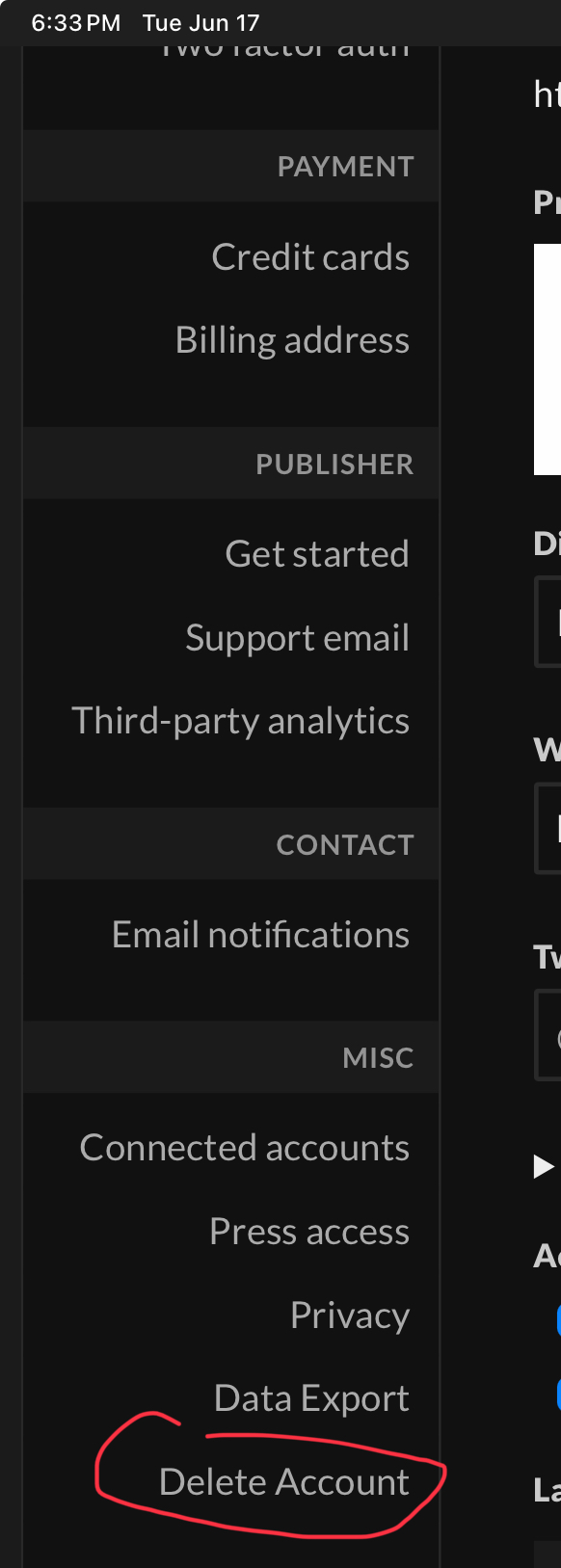This screenshot has height=1568, width=561.
Task: Open the publisher Get started page
Action: (317, 554)
